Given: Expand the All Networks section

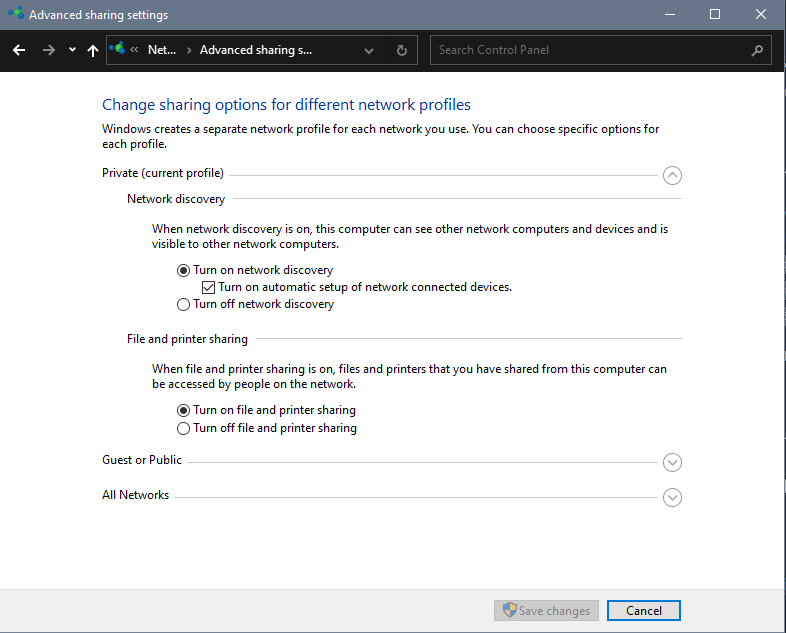Looking at the screenshot, I should (x=672, y=497).
